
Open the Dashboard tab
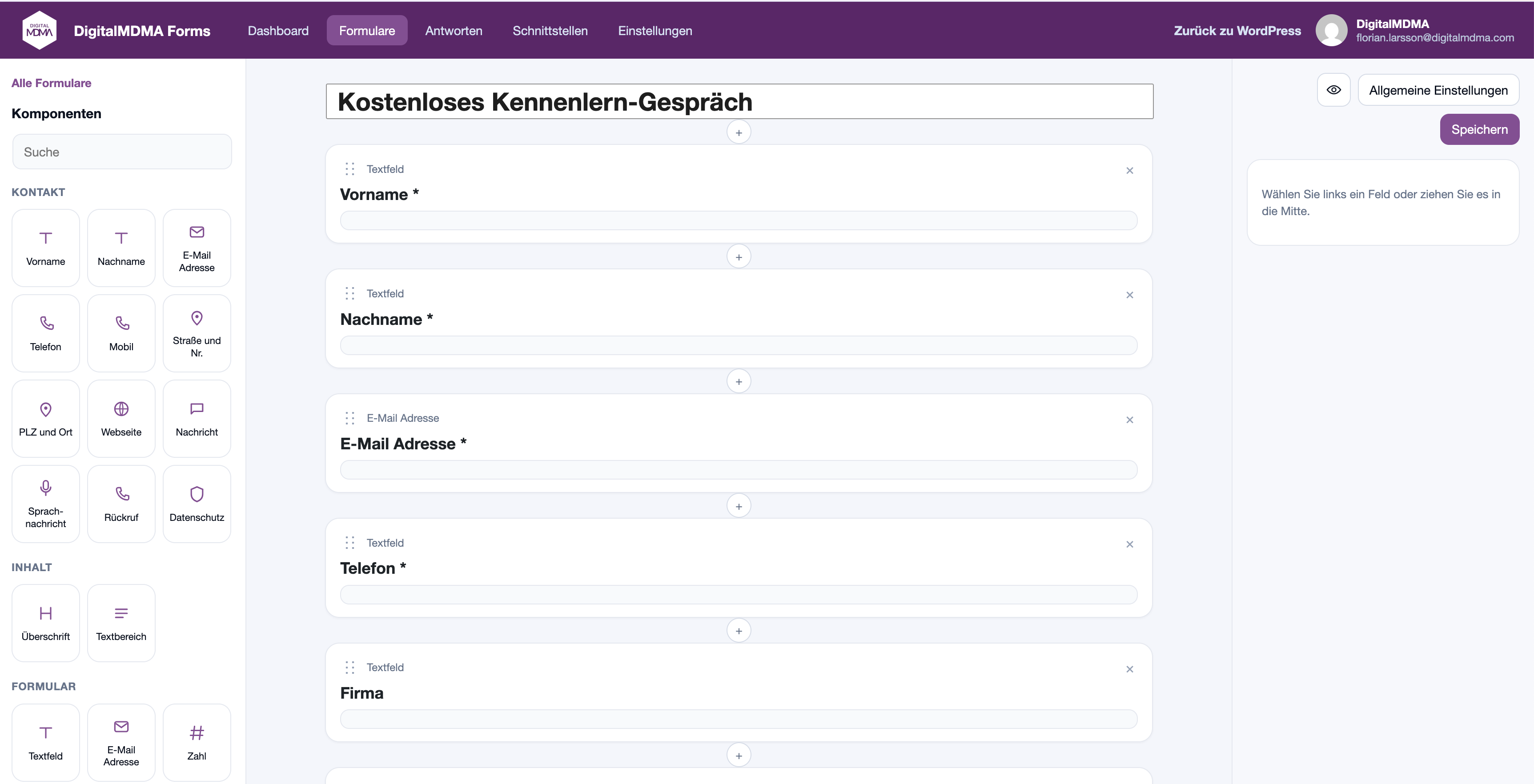click(278, 30)
